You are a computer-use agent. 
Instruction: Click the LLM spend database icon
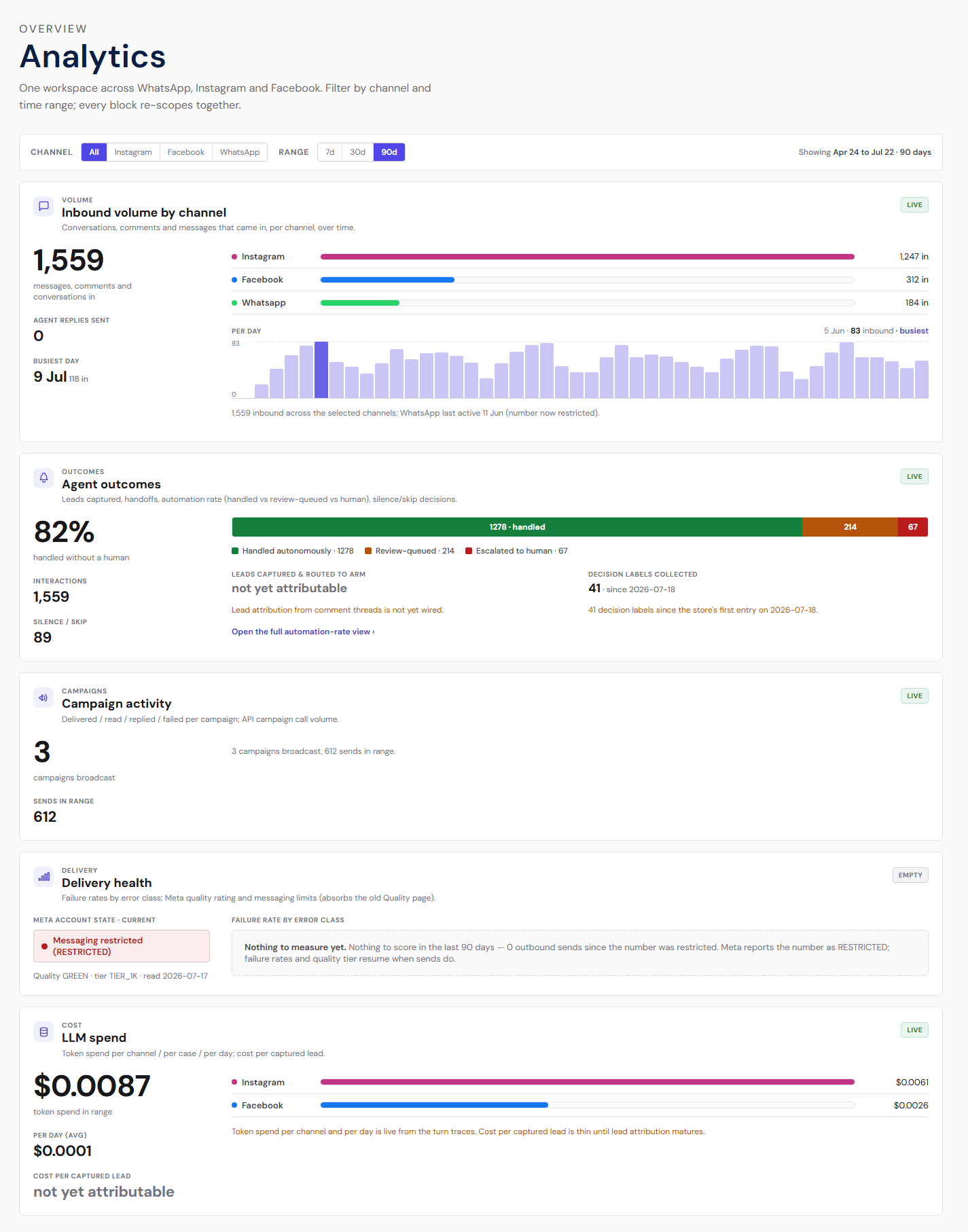(x=43, y=1032)
